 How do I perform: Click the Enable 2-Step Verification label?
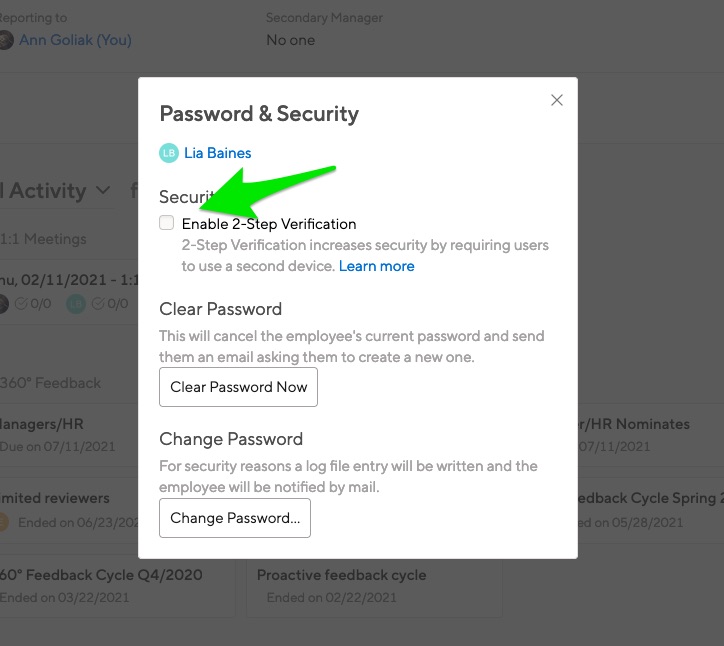point(269,224)
